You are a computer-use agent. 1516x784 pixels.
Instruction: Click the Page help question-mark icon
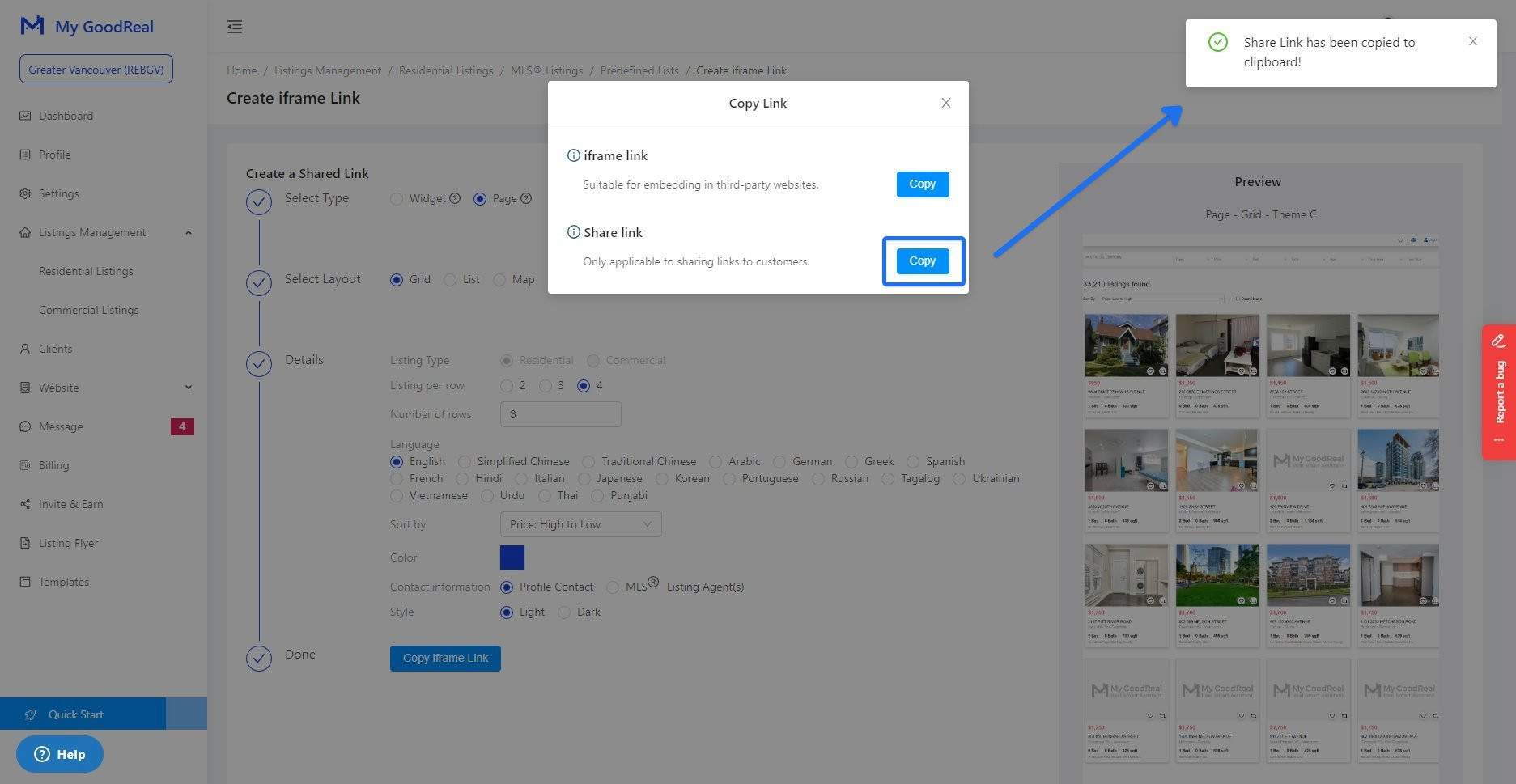point(526,198)
